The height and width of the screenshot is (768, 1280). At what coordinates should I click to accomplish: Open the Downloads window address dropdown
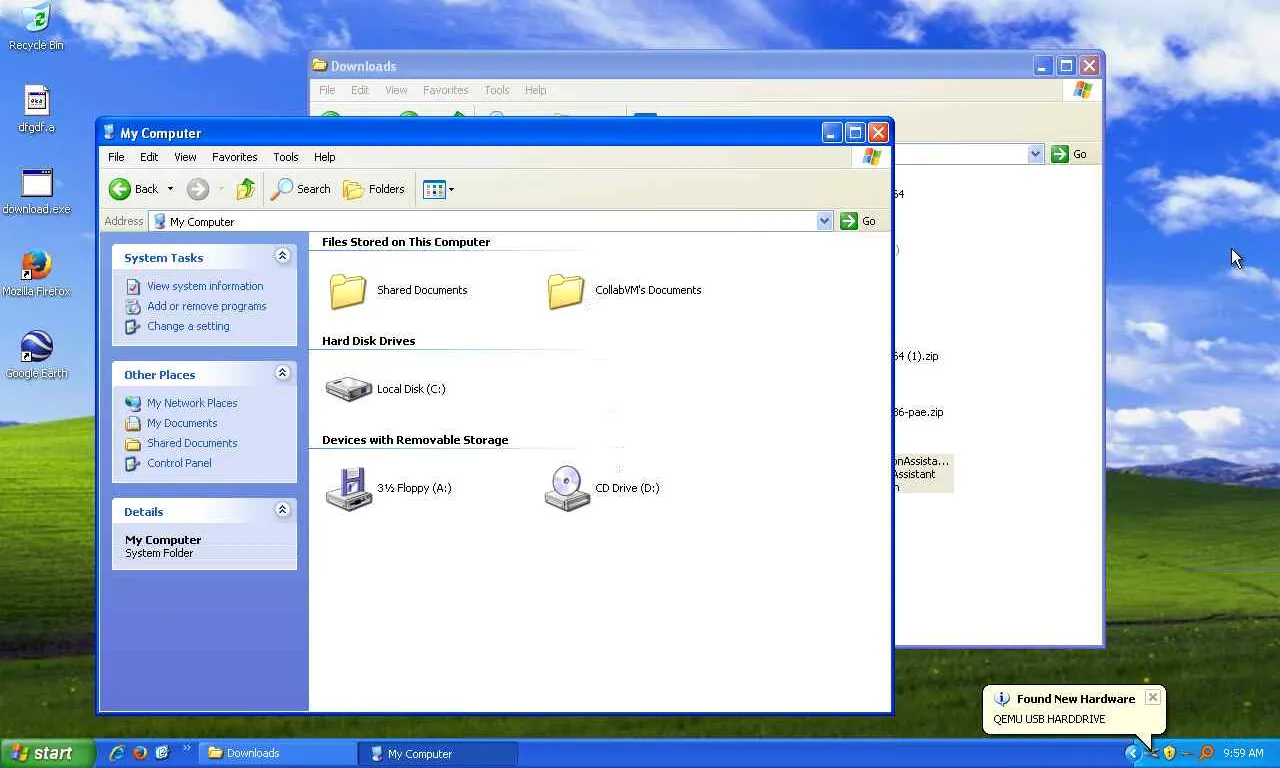1035,154
